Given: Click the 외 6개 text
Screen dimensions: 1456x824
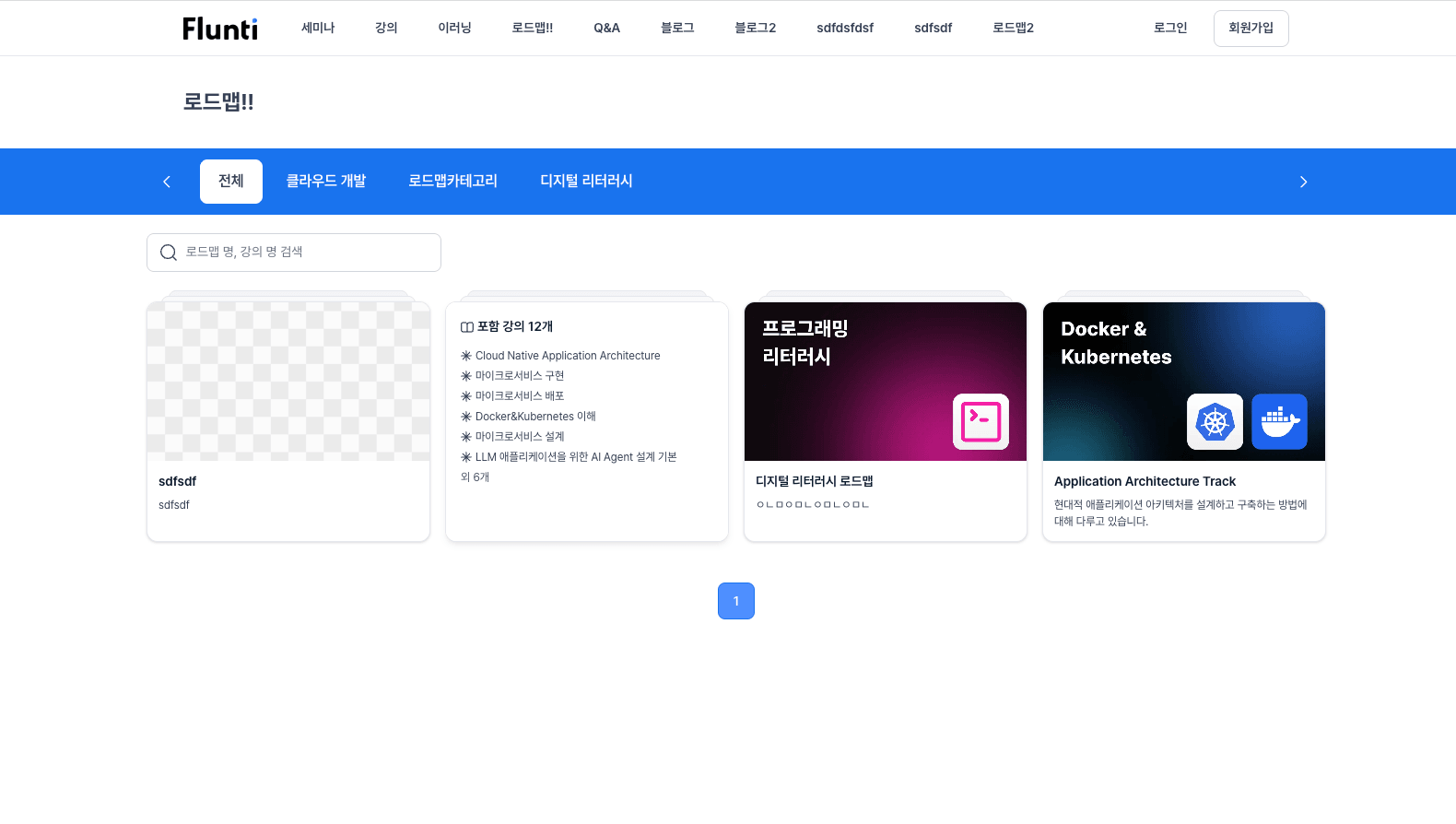Looking at the screenshot, I should [x=476, y=477].
